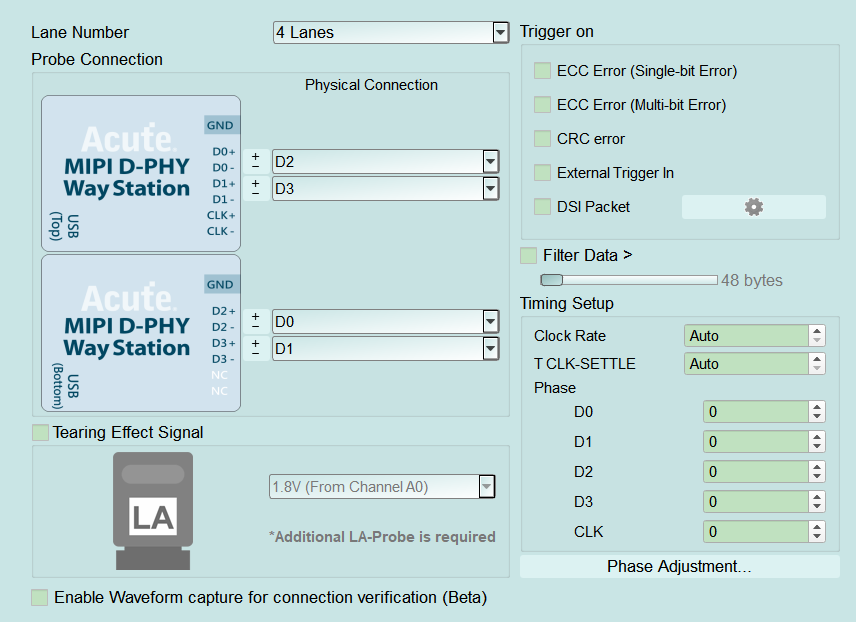Decrease the T CLK-SETTLE value
This screenshot has width=856, height=622.
(817, 369)
